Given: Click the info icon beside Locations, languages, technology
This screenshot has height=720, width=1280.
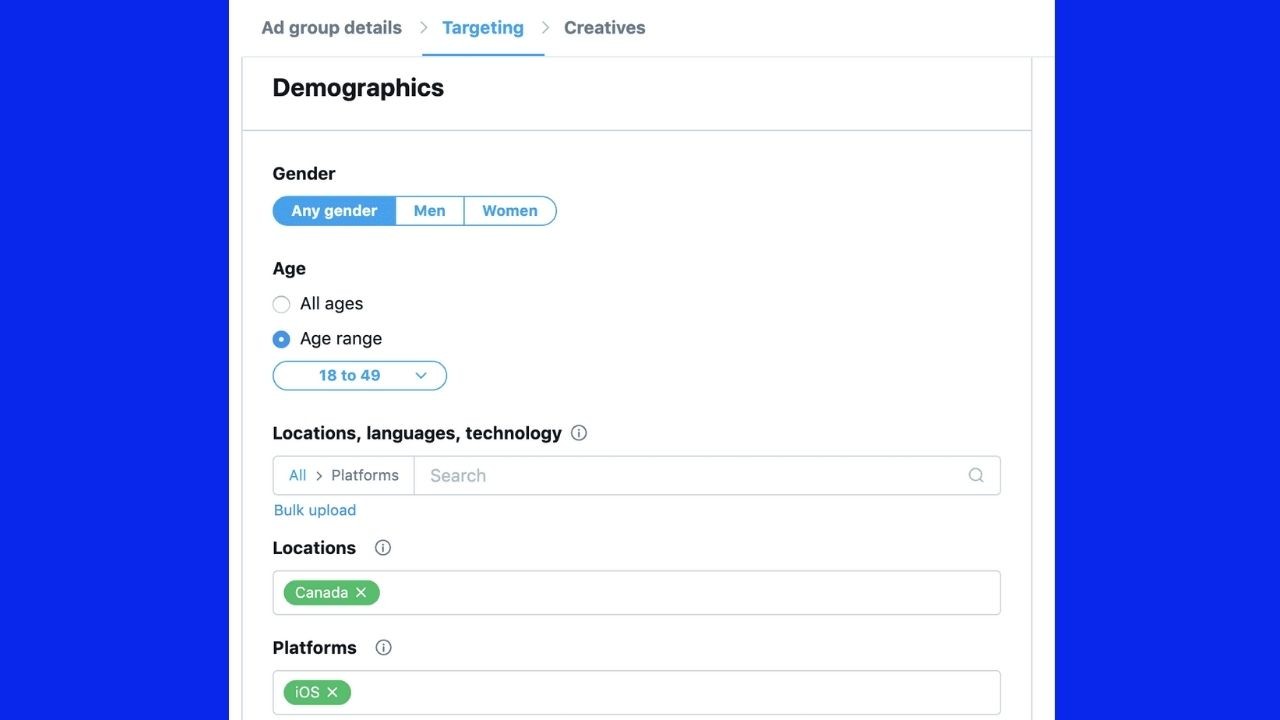Looking at the screenshot, I should click(x=579, y=433).
